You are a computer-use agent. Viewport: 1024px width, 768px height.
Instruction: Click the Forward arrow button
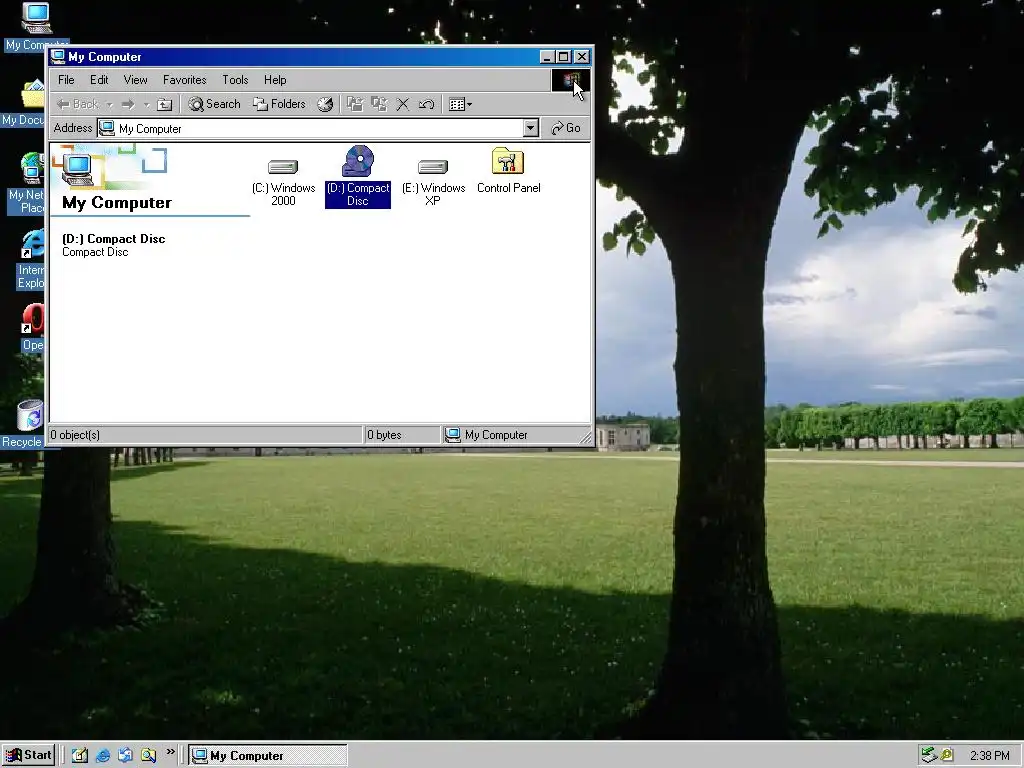pyautogui.click(x=128, y=104)
